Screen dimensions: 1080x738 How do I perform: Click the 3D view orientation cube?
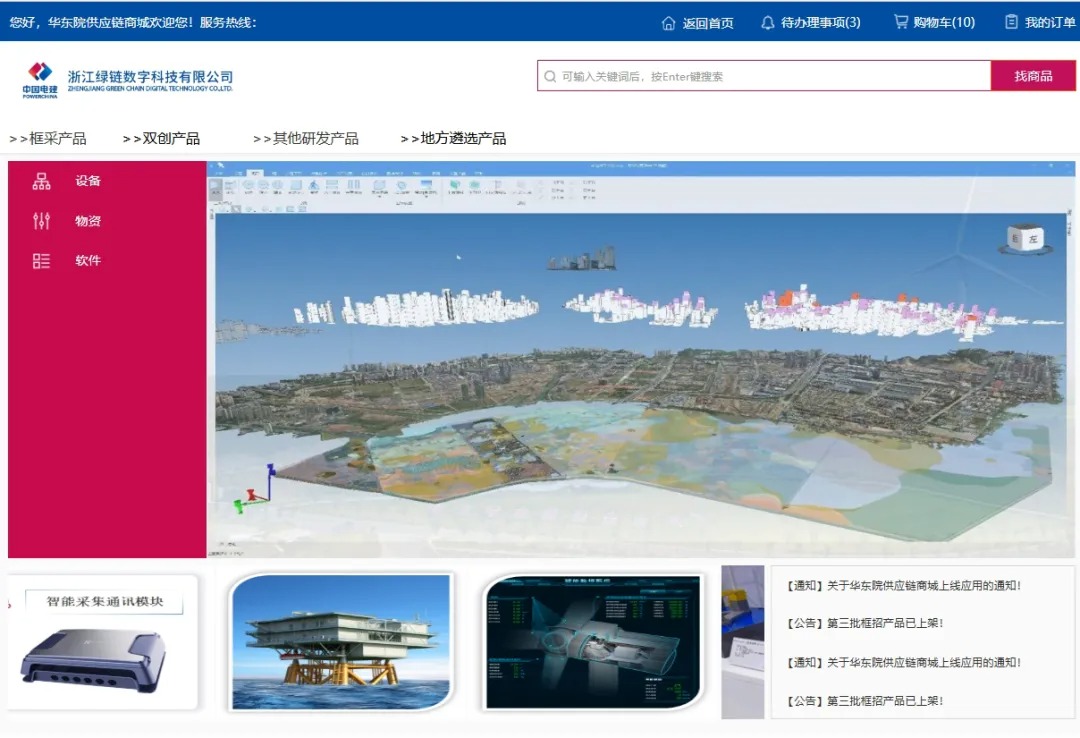(x=1024, y=238)
